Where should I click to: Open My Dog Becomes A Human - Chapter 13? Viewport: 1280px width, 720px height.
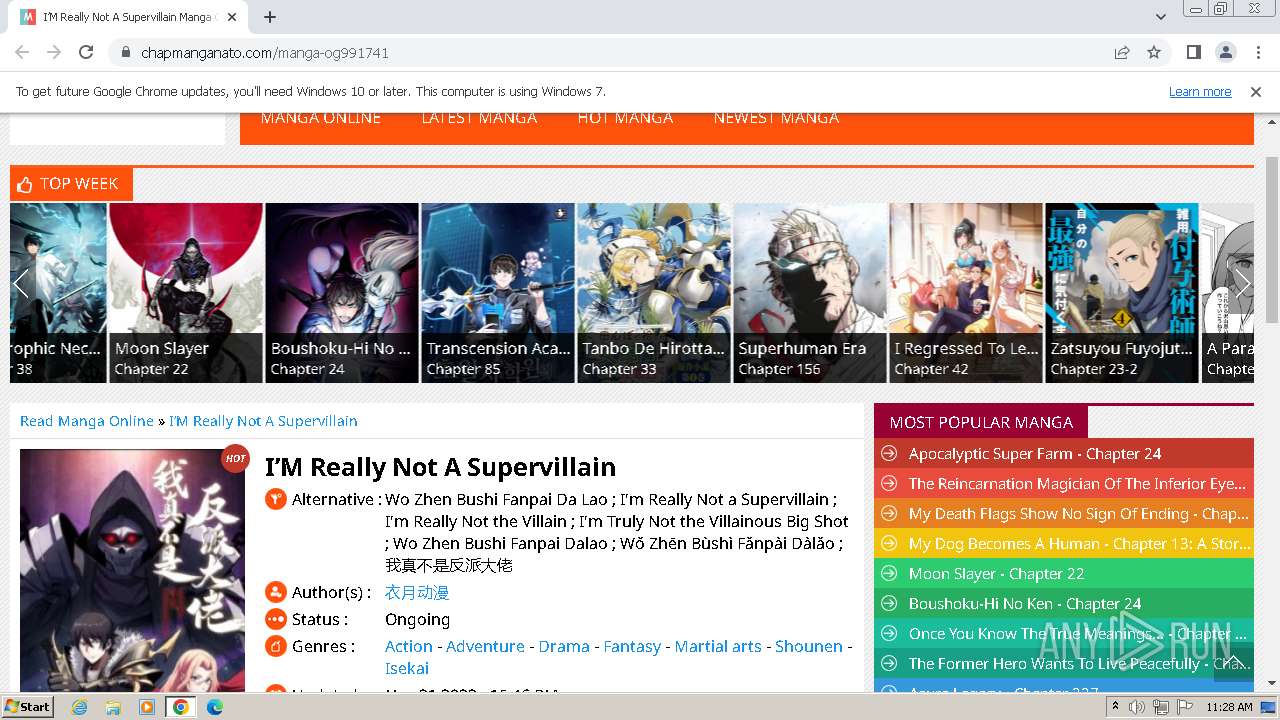tap(1079, 544)
